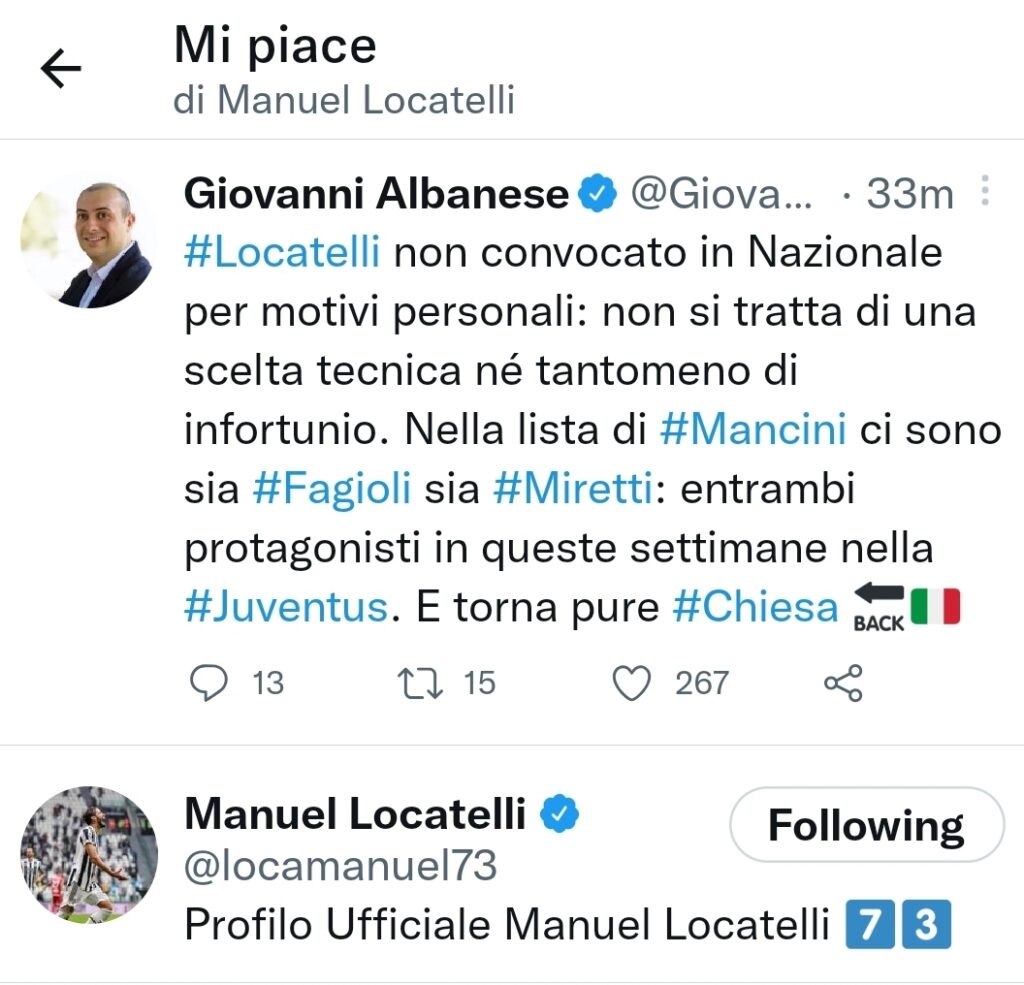1024x985 pixels.
Task: Open the #Chiesa hashtag
Action: click(x=755, y=607)
